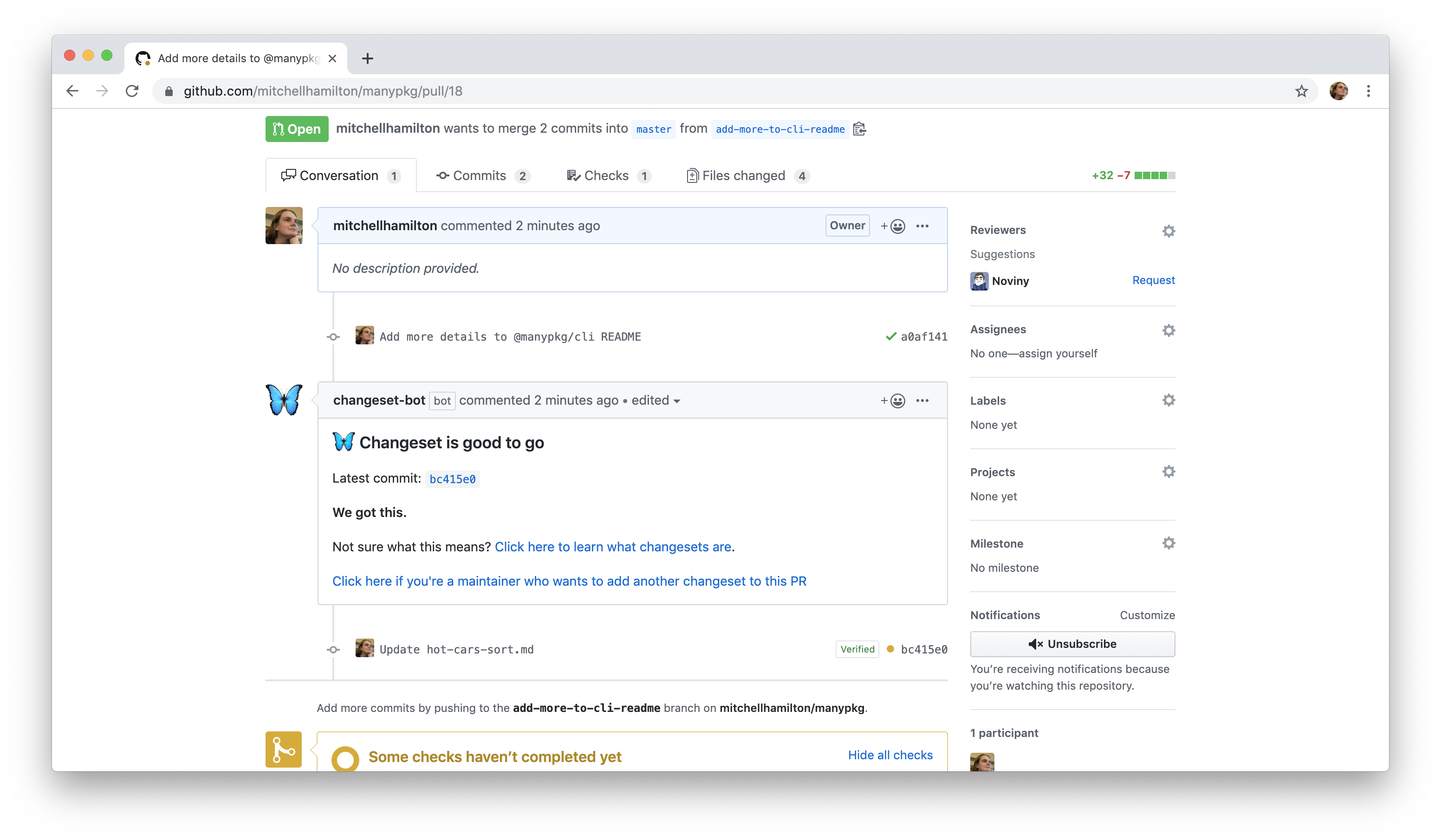
Task: Expand the three-dot menu on mitchellhamilton comment
Action: (x=922, y=225)
